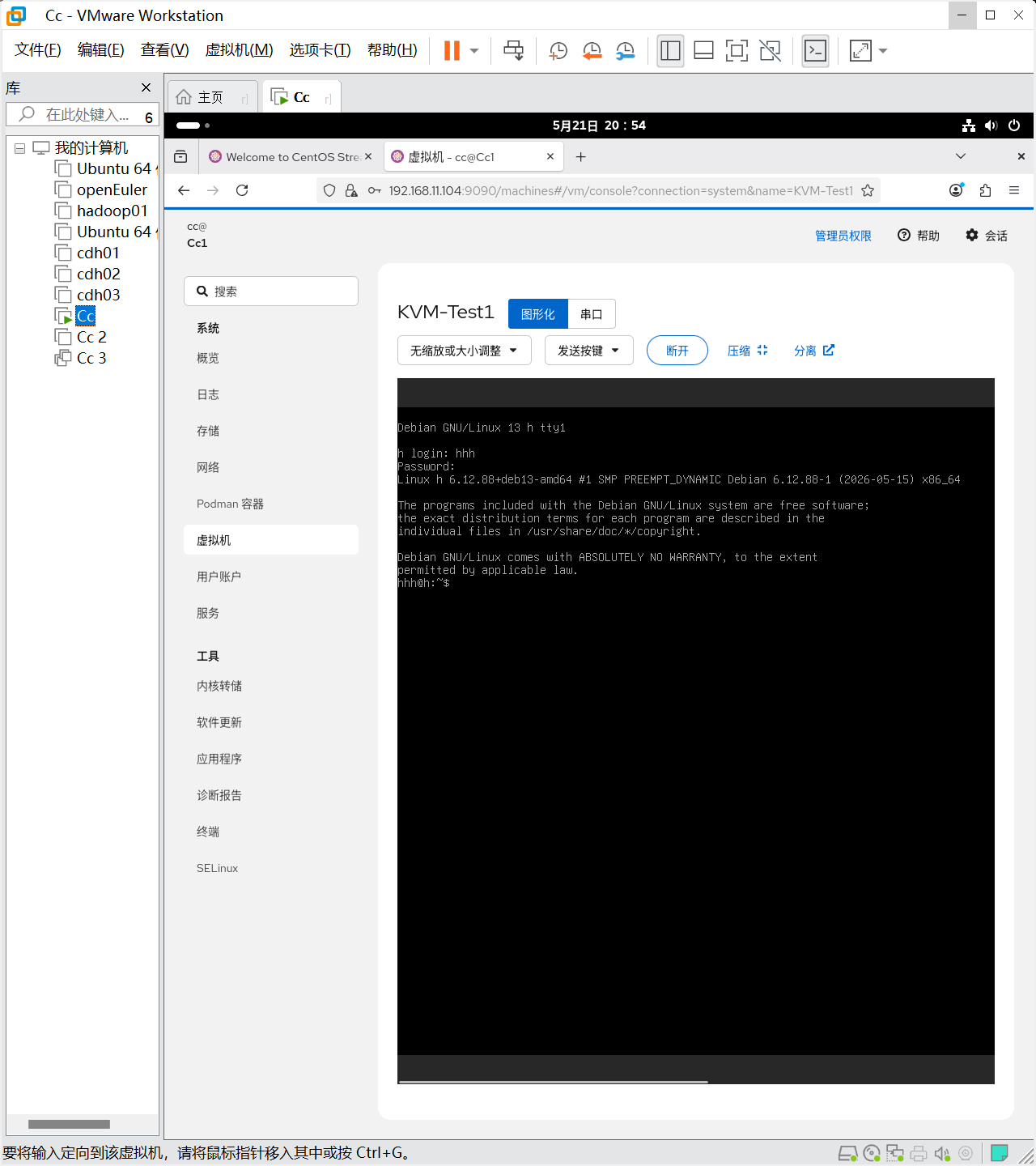The height and width of the screenshot is (1166, 1036).
Task: Click the GNOME volume icon in top bar
Action: [x=991, y=126]
